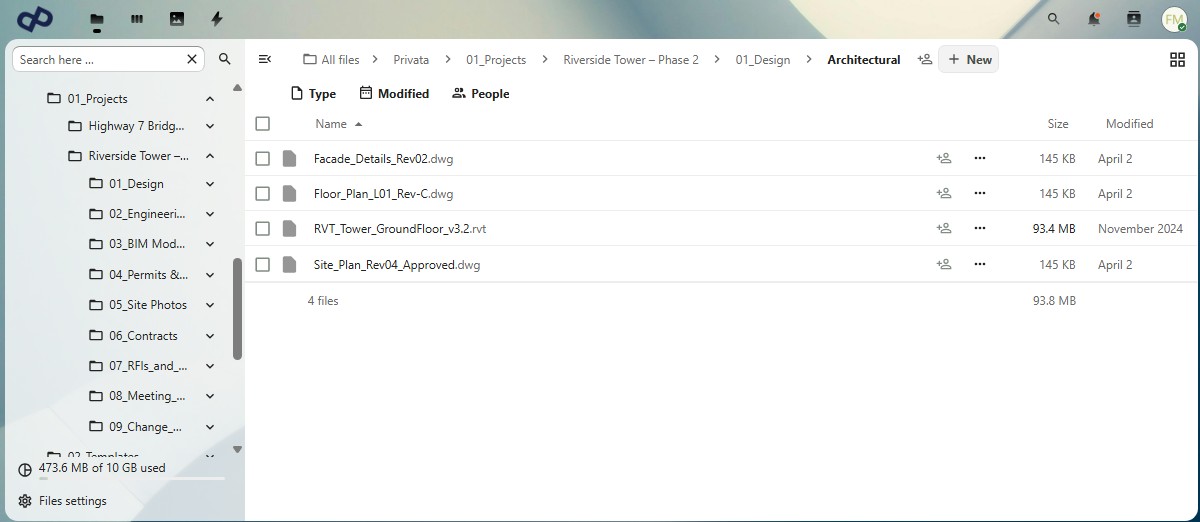1200x522 pixels.
Task: Open the Activity lightning icon
Action: click(217, 19)
